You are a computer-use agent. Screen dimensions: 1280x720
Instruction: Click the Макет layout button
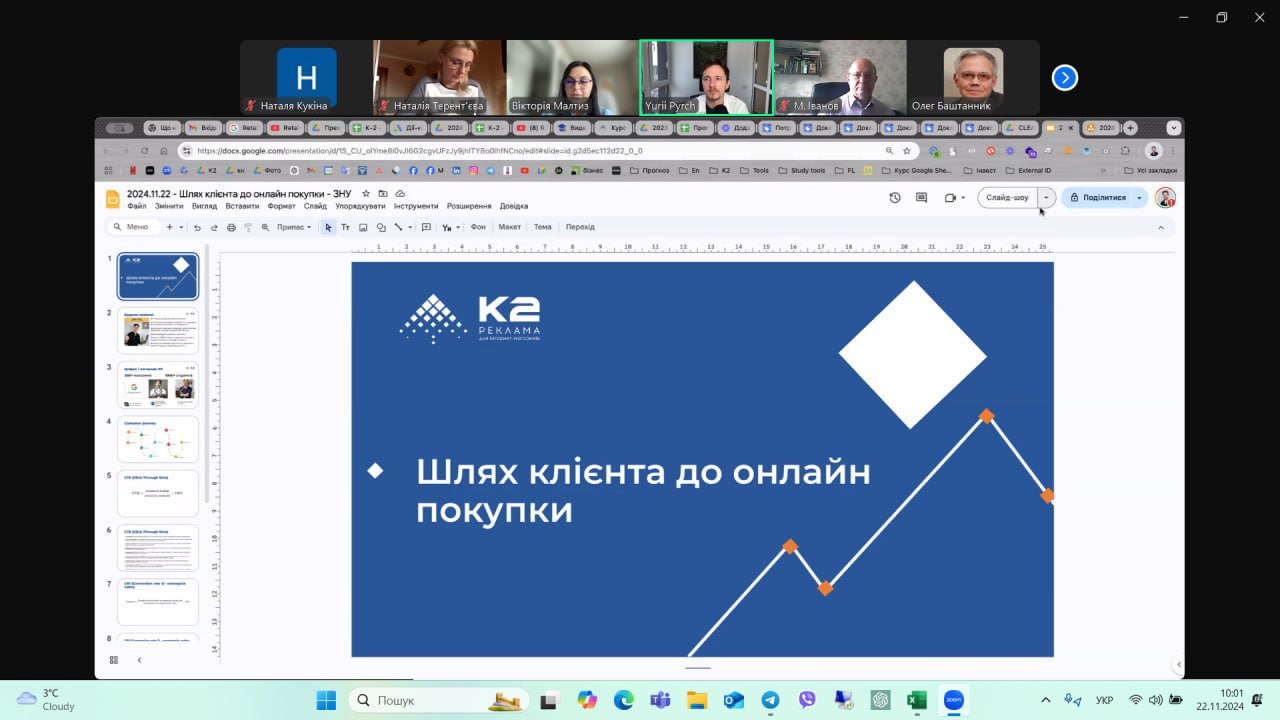(x=510, y=227)
